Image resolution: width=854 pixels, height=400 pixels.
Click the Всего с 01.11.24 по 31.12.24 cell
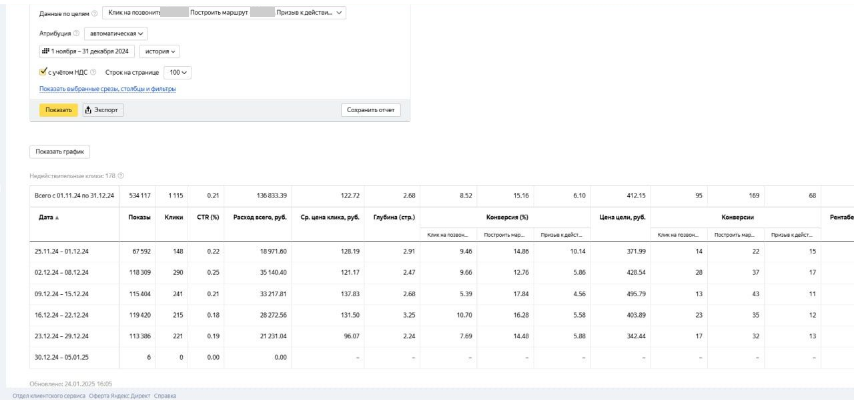[x=74, y=196]
